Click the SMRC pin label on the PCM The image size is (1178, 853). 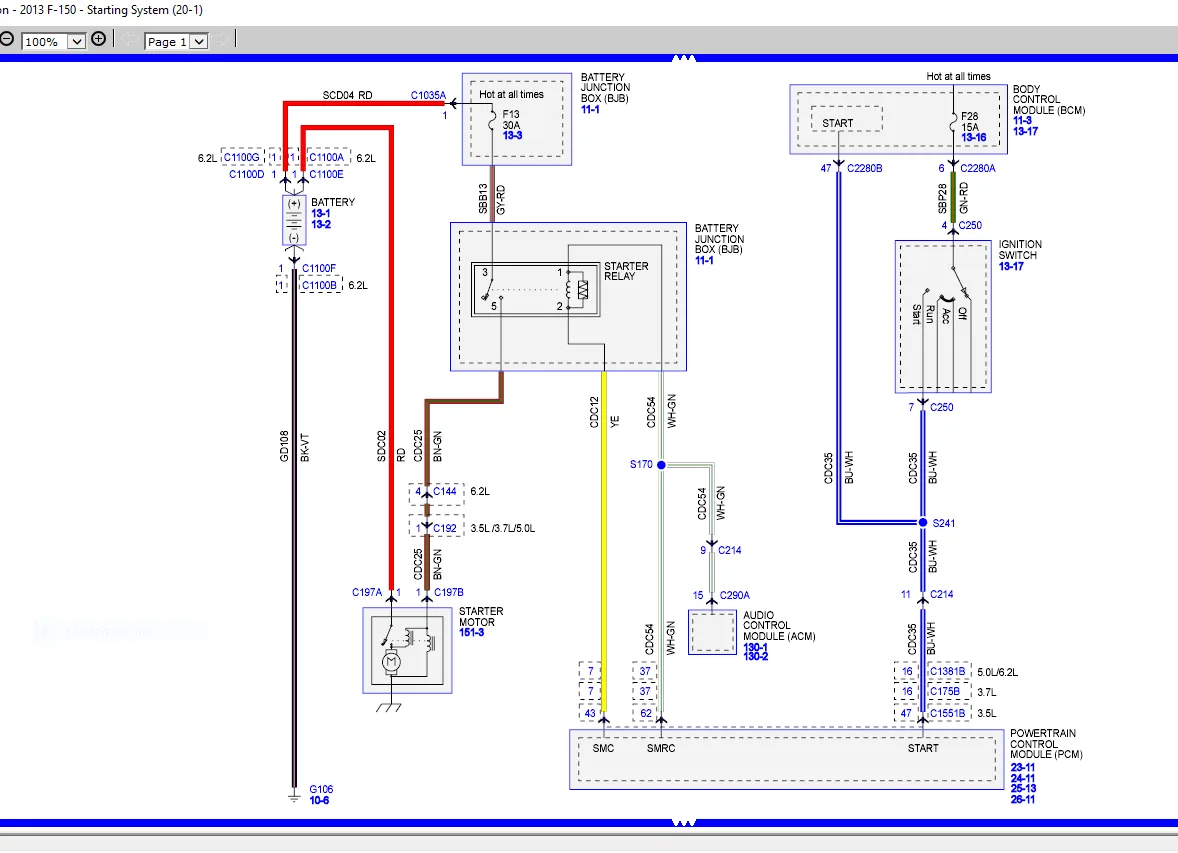pos(661,749)
